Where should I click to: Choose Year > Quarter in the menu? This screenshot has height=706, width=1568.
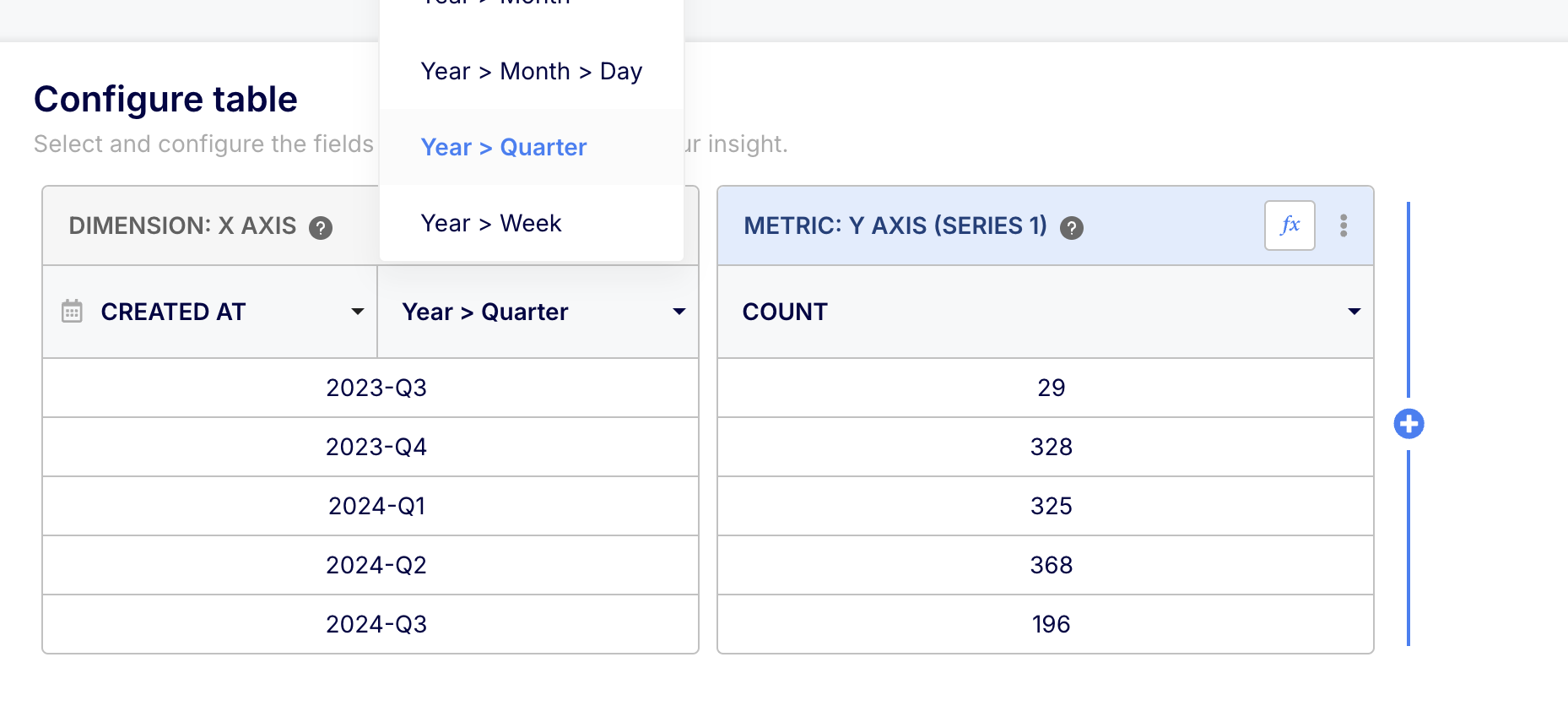(x=504, y=148)
